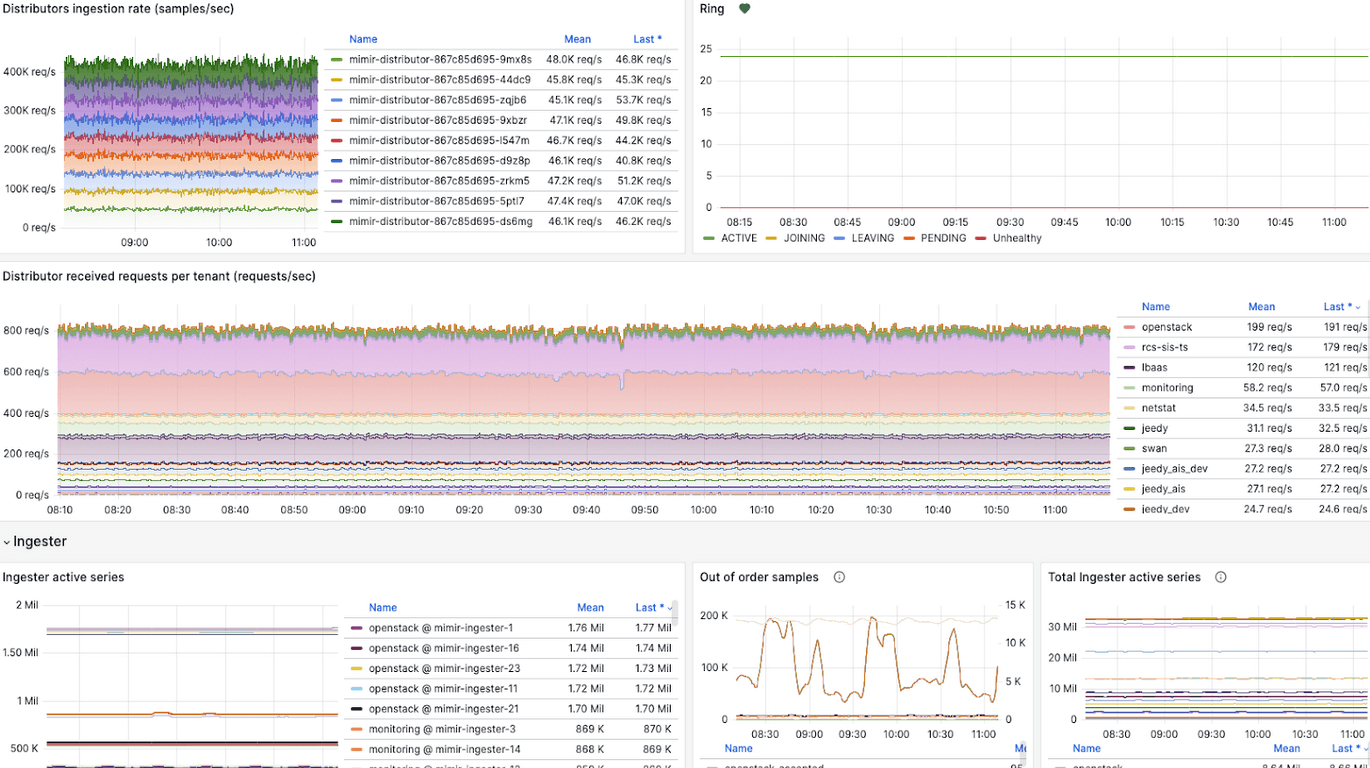Click the info icon on Total Ingester active series
The height and width of the screenshot is (768, 1370).
pyautogui.click(x=1219, y=577)
